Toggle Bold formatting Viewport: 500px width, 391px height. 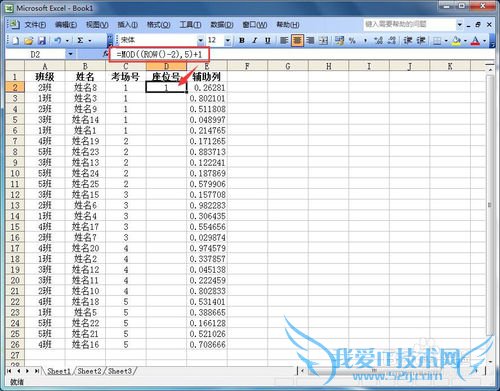242,41
